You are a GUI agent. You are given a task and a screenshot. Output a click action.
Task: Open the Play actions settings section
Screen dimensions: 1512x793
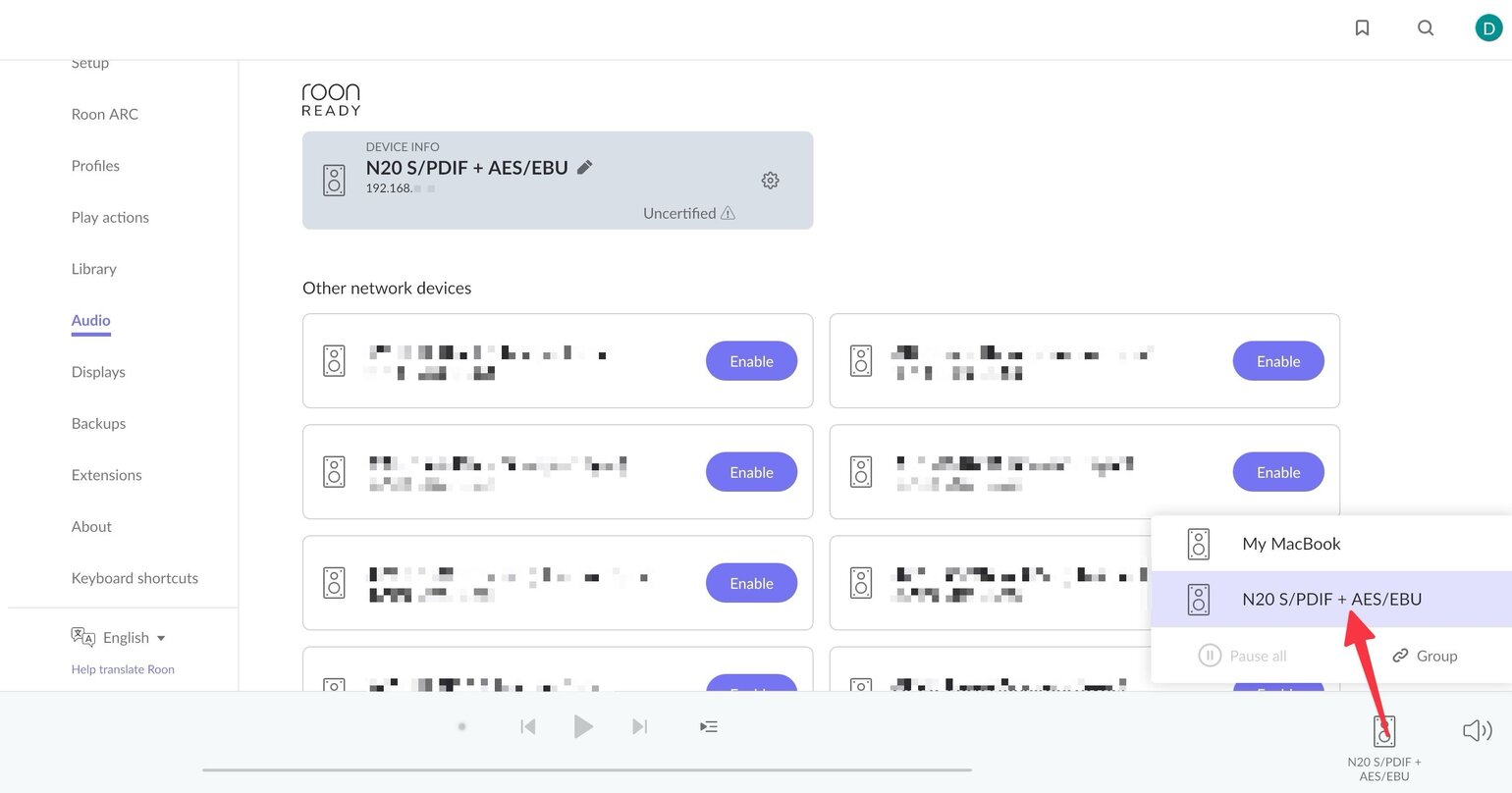pos(110,218)
